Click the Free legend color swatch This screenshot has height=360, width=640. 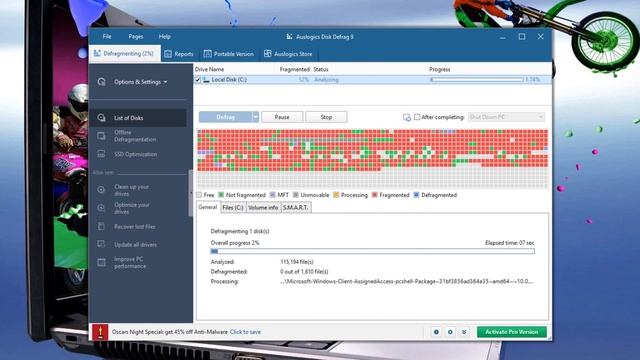pos(199,195)
